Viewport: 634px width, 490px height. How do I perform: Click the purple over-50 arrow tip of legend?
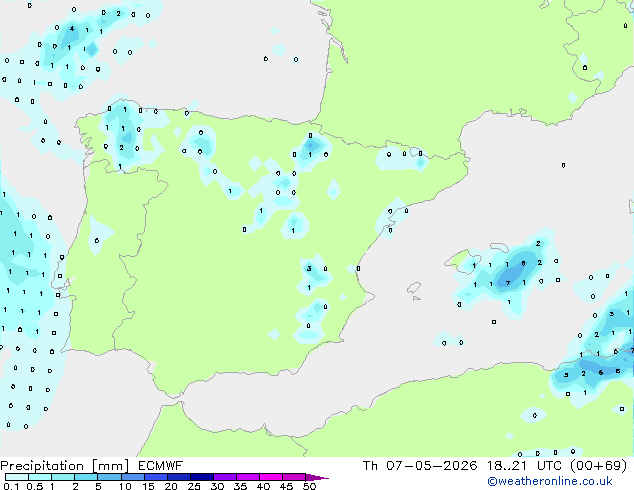pos(317,477)
